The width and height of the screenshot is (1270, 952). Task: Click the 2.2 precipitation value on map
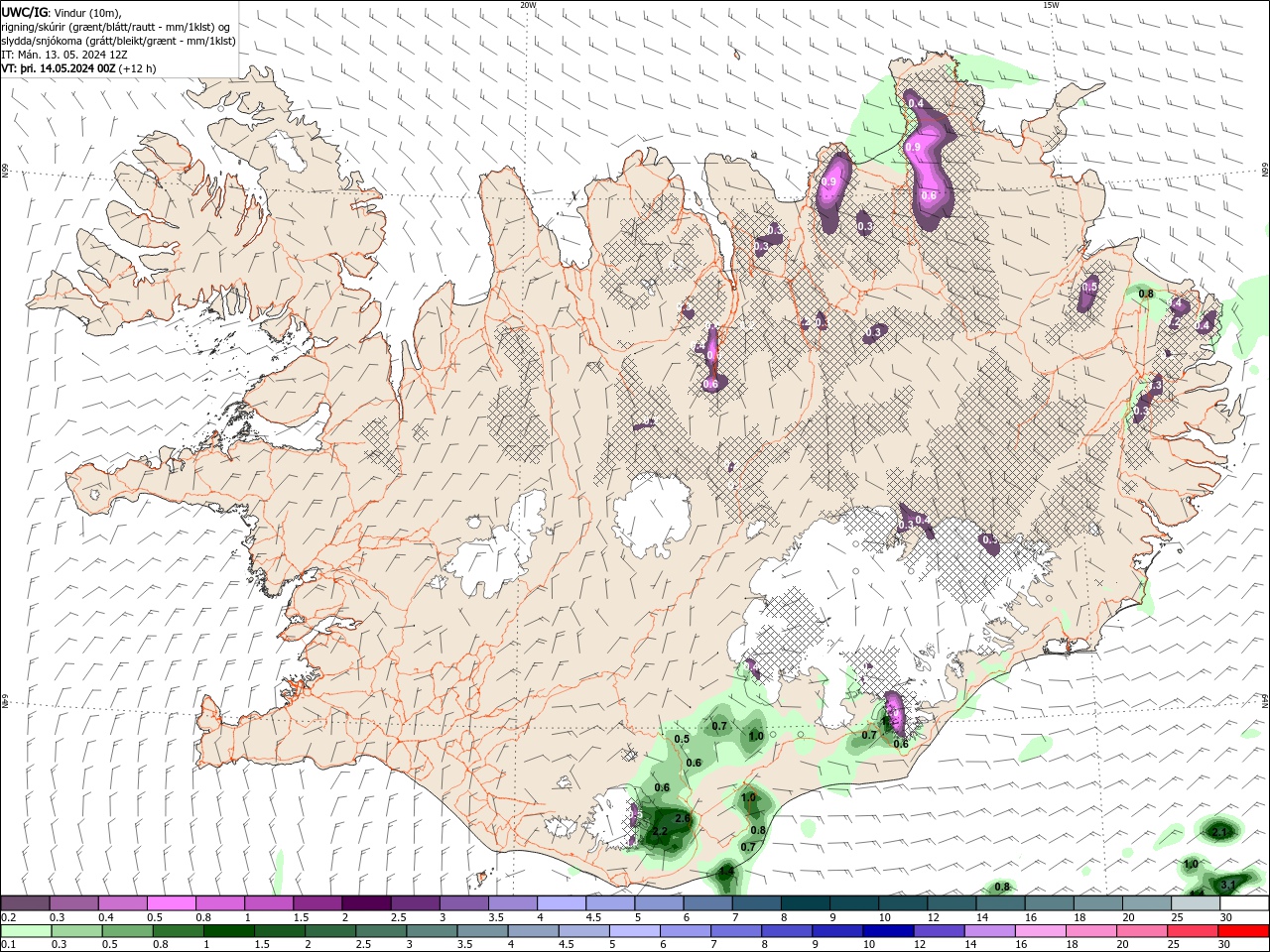[660, 831]
